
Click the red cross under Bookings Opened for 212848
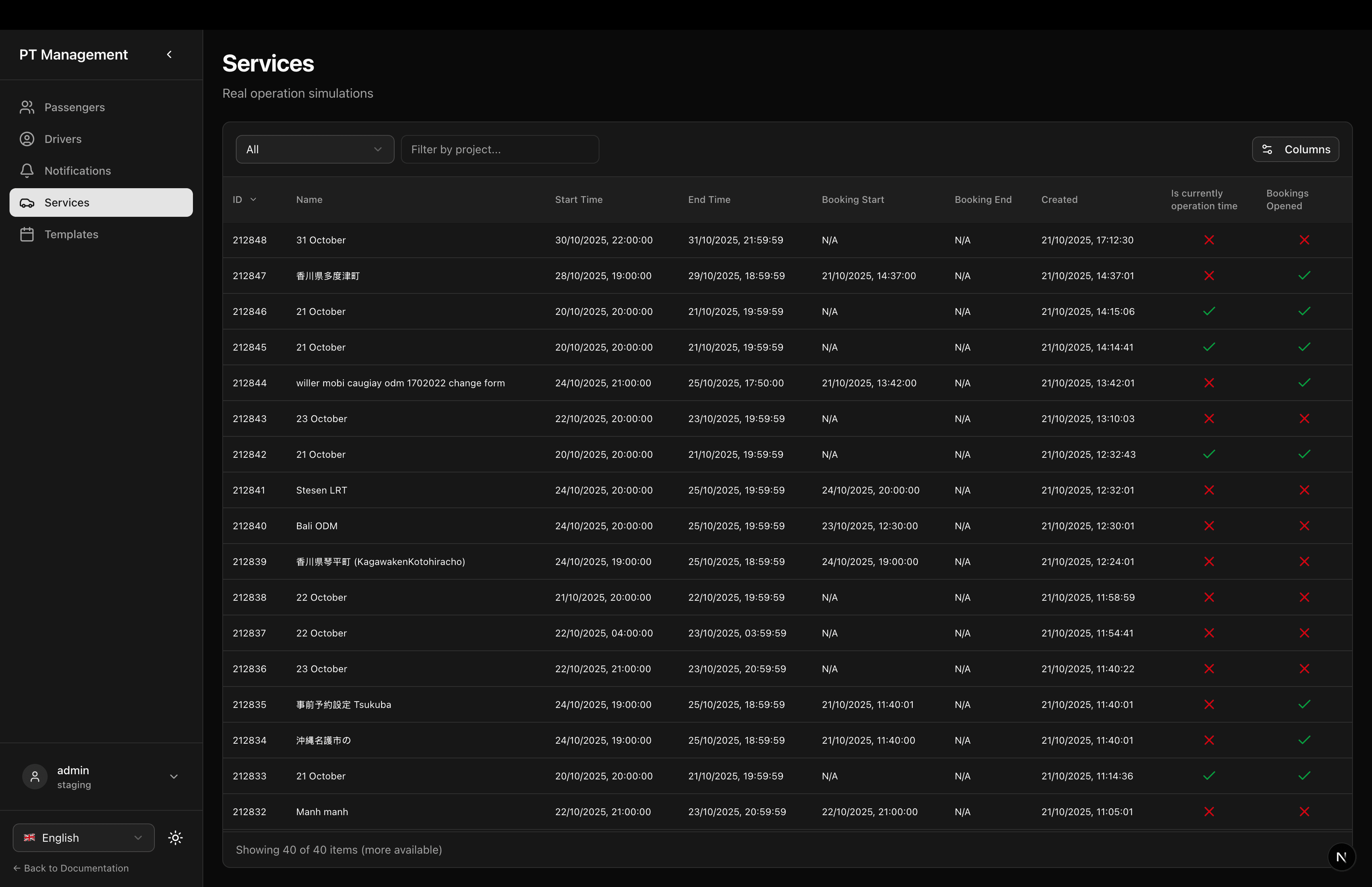coord(1304,240)
